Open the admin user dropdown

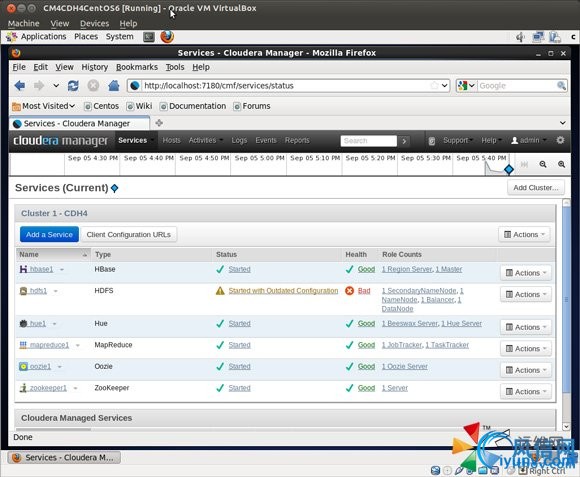point(529,141)
